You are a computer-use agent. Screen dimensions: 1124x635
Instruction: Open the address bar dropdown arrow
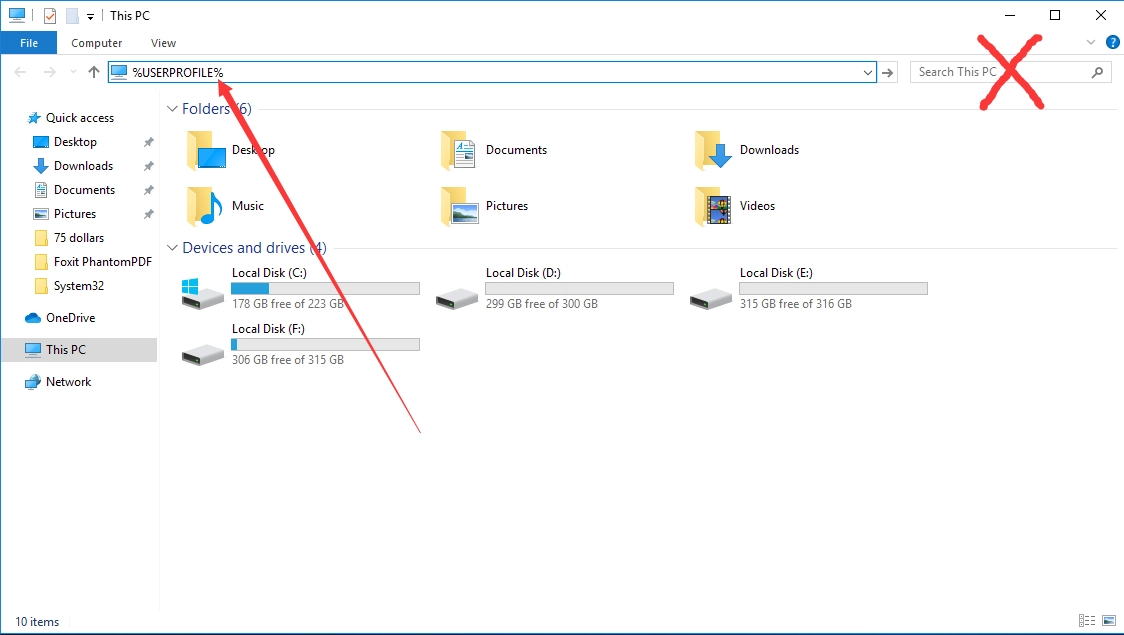coord(868,72)
